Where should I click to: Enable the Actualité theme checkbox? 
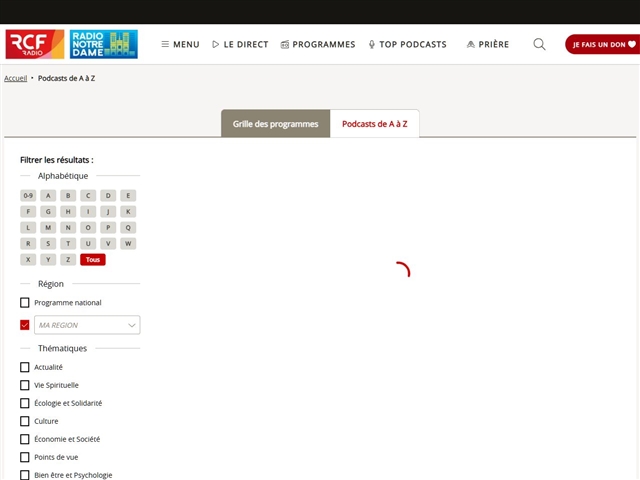click(25, 367)
